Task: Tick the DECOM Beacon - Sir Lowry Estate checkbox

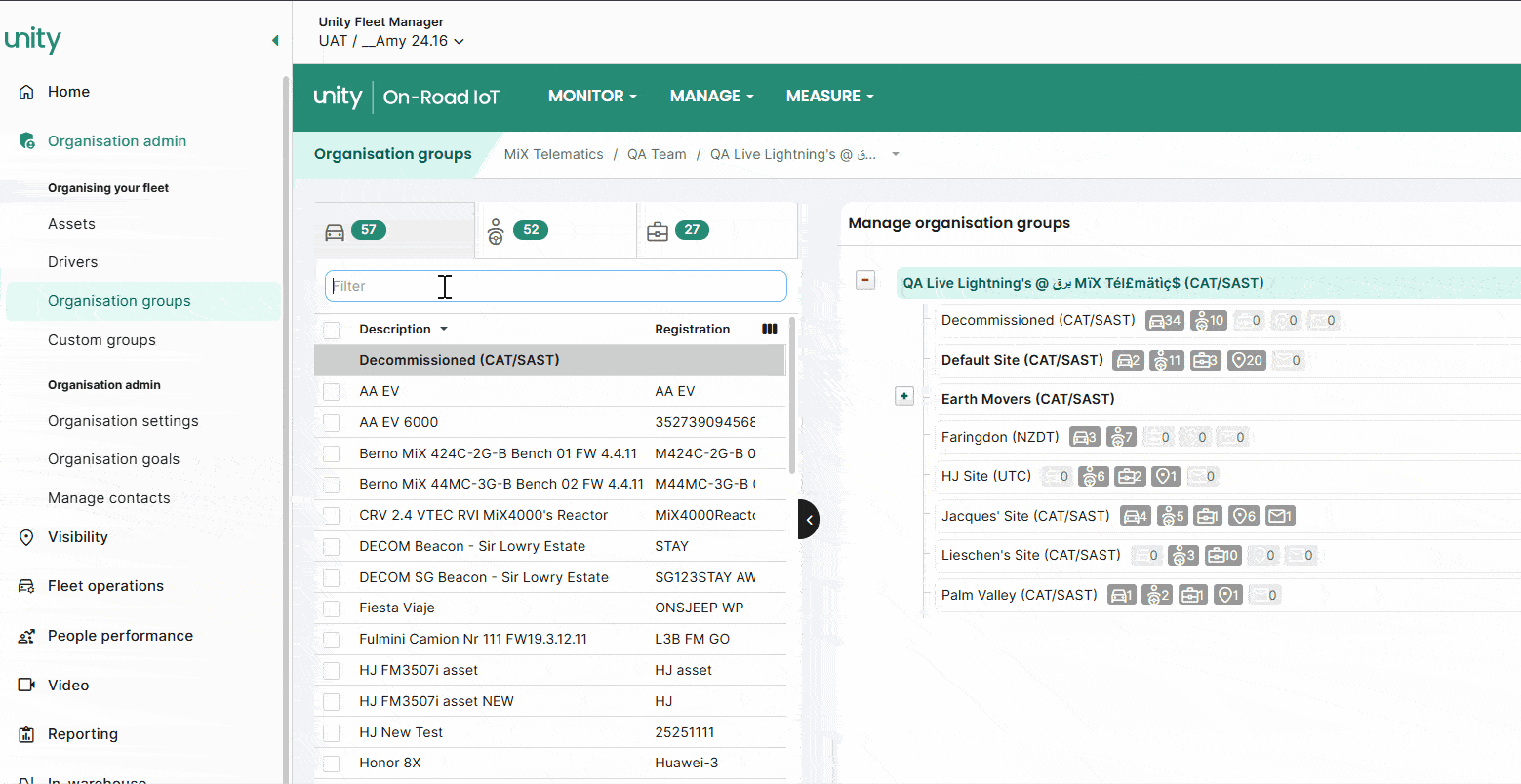Action: [x=332, y=547]
